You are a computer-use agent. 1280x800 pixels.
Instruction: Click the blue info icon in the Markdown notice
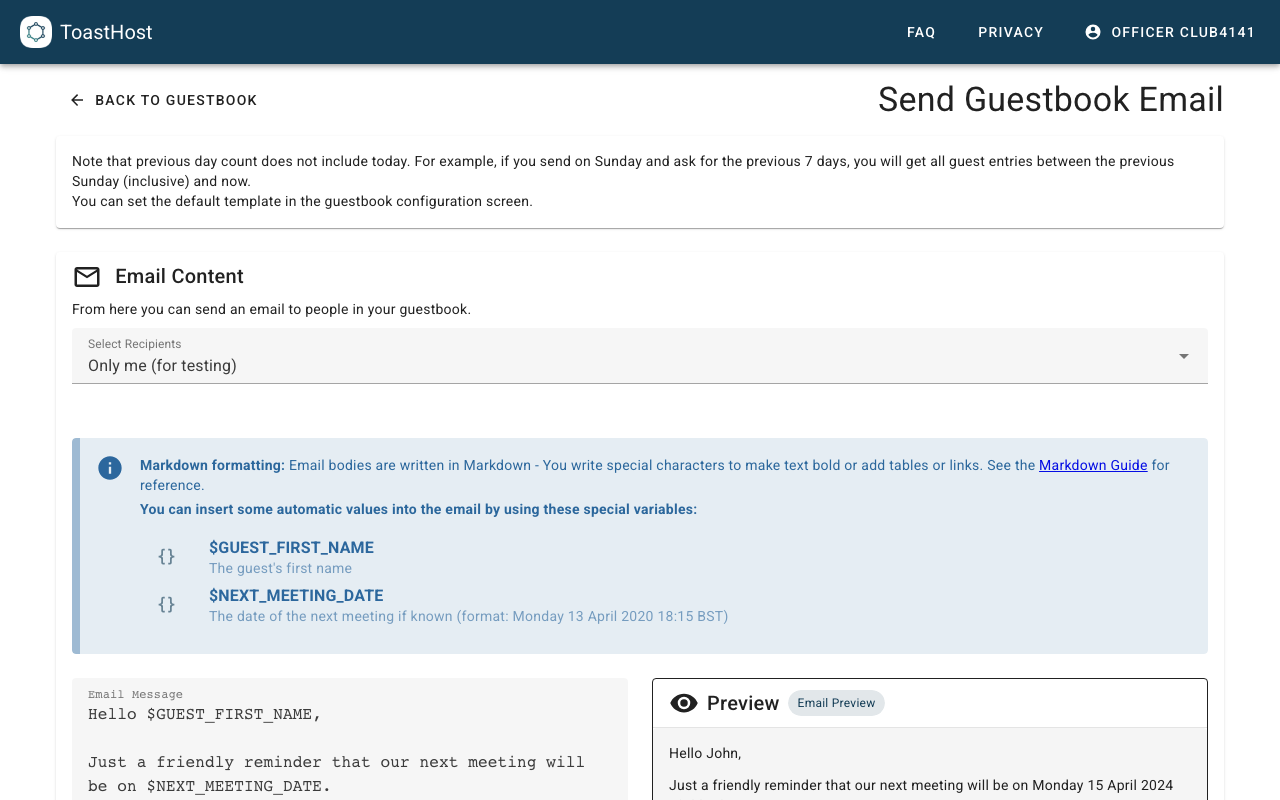tap(110, 467)
